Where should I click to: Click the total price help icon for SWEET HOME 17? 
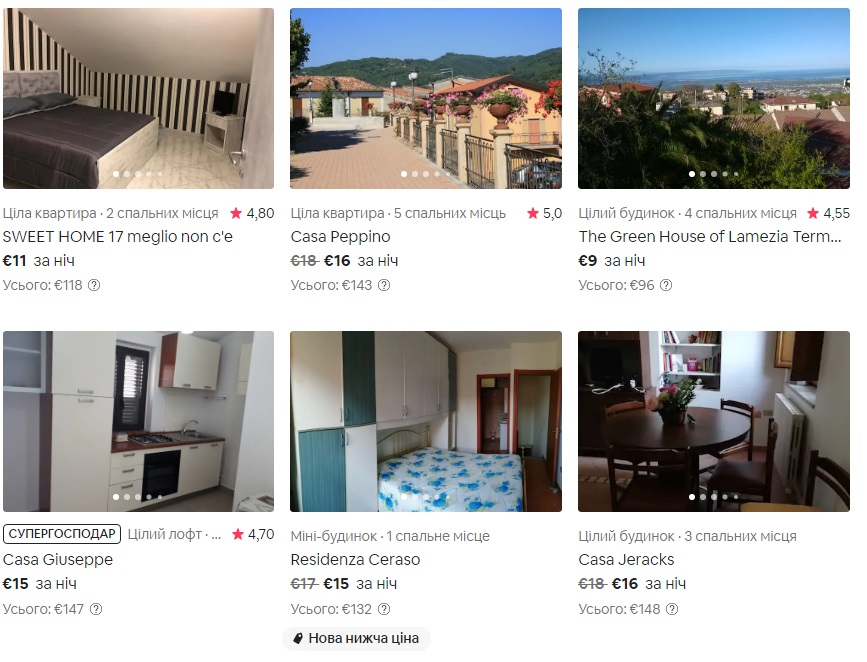[x=95, y=285]
